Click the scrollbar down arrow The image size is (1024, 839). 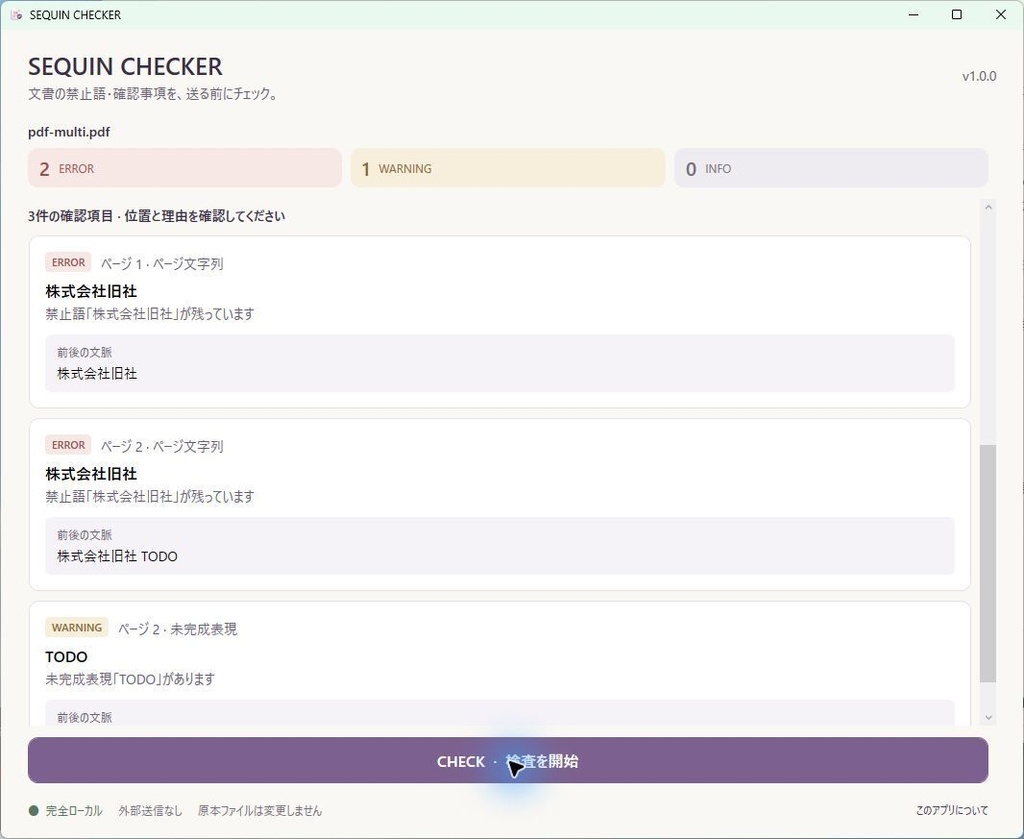point(988,718)
